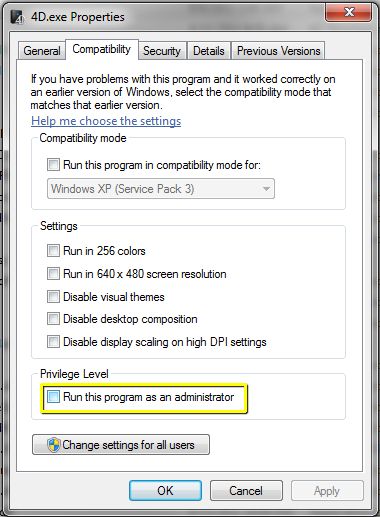Toggle Disable display scaling on high DPI settings
Viewport: 380px width, 517px height.
(53, 342)
